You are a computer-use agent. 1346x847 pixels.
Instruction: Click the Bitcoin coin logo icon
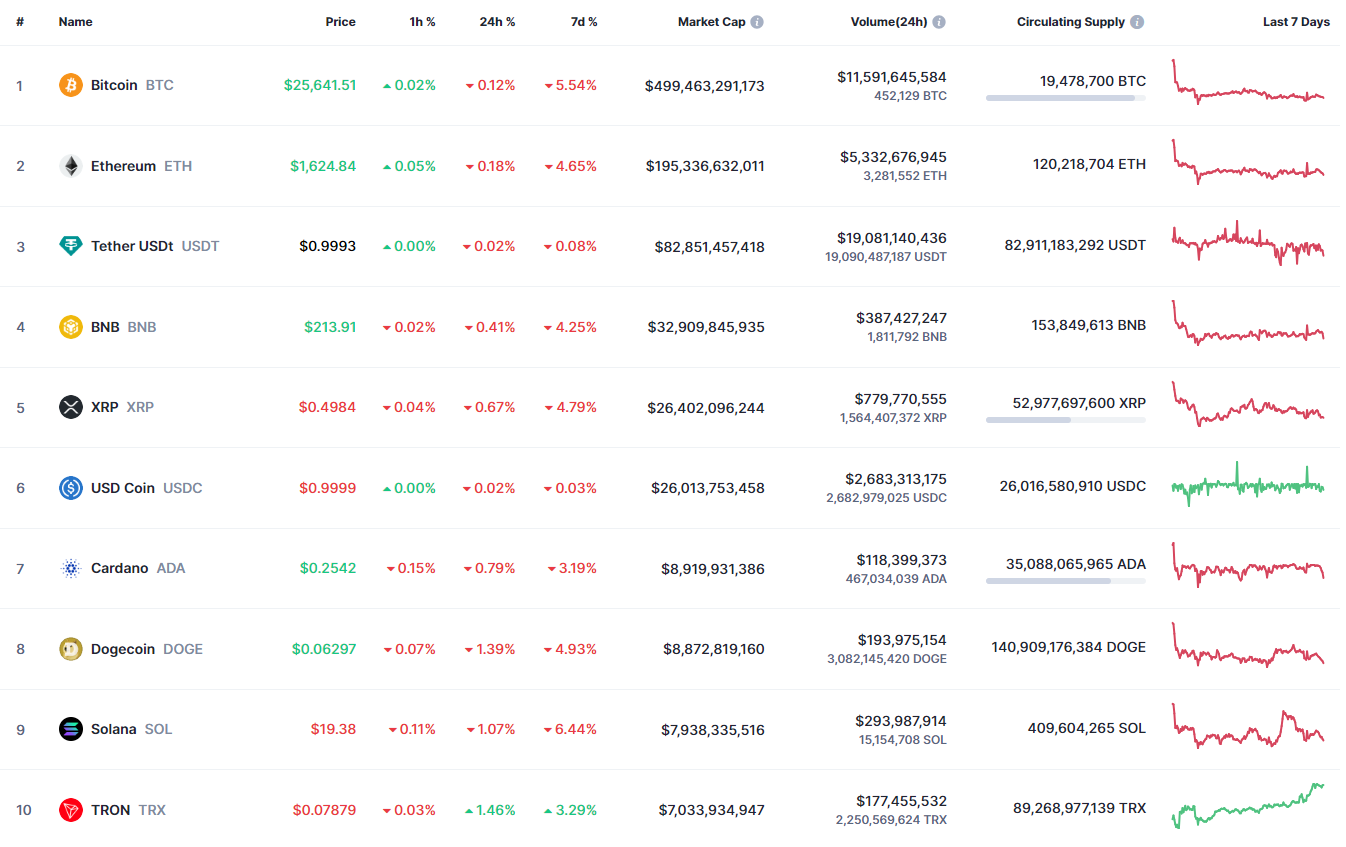click(x=70, y=85)
